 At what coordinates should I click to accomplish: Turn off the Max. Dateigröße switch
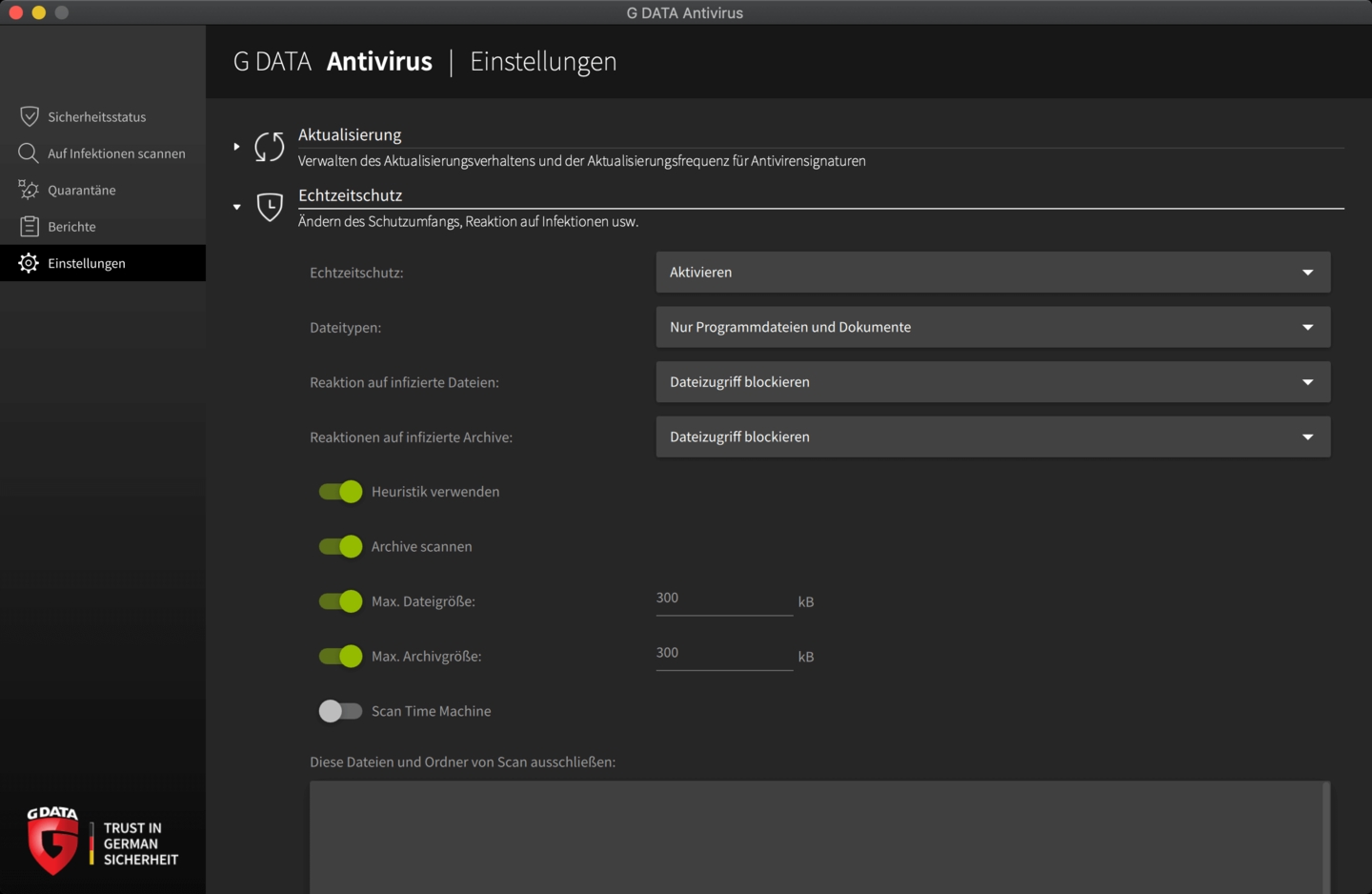coord(340,601)
